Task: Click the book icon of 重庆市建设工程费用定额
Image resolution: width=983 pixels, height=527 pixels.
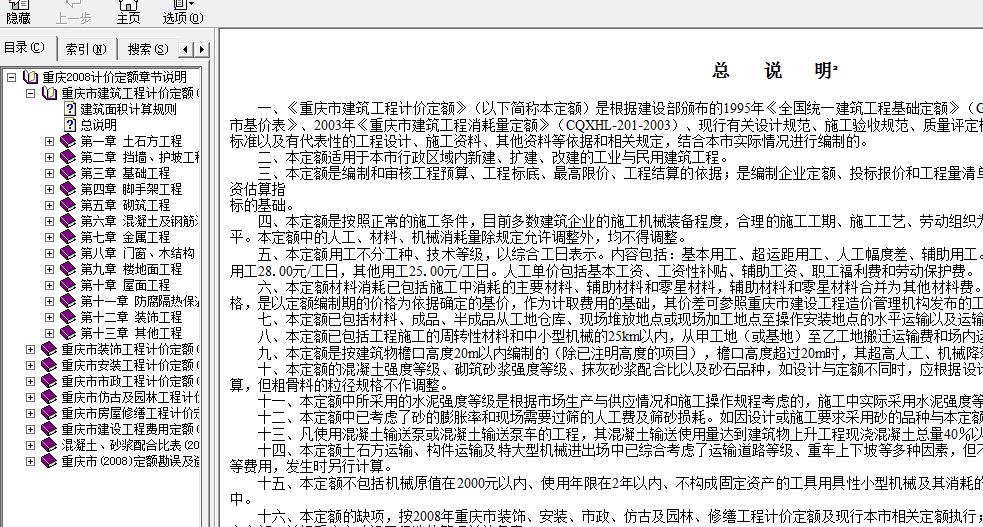Action: pos(49,429)
